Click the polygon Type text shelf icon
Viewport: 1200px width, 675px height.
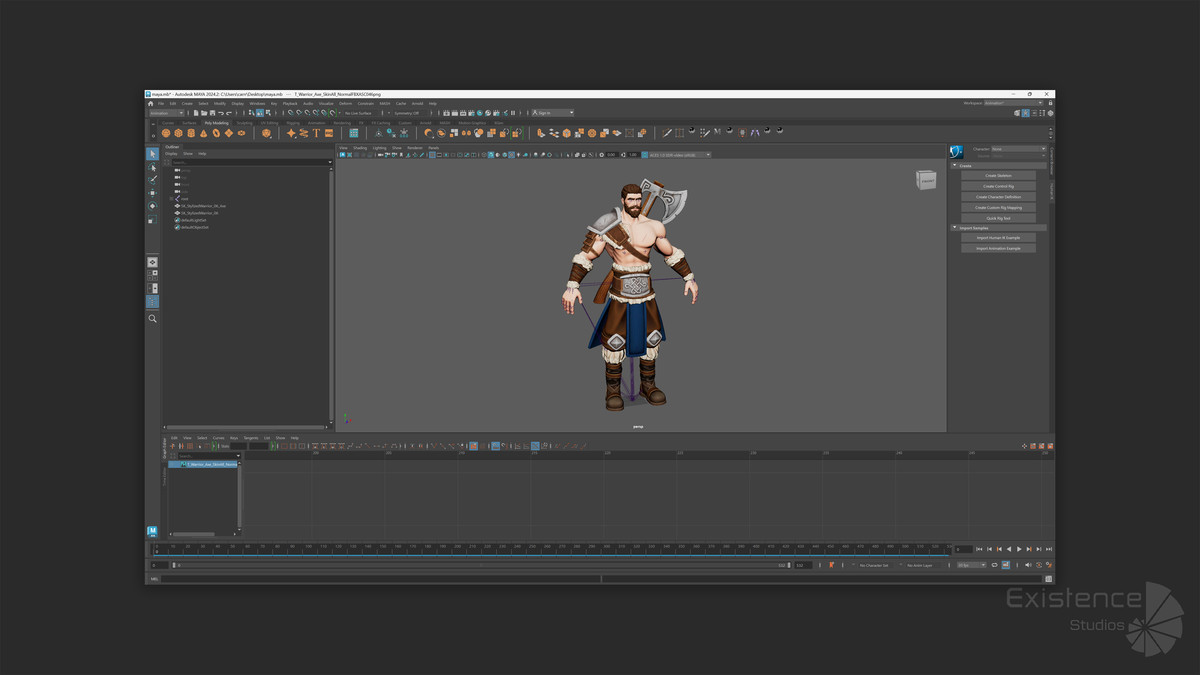[316, 133]
